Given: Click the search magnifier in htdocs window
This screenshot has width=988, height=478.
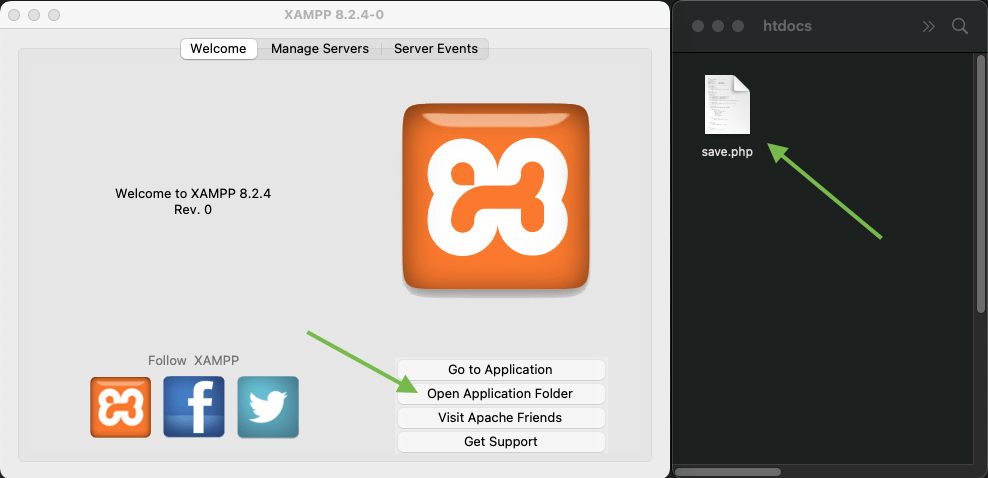Looking at the screenshot, I should [960, 26].
